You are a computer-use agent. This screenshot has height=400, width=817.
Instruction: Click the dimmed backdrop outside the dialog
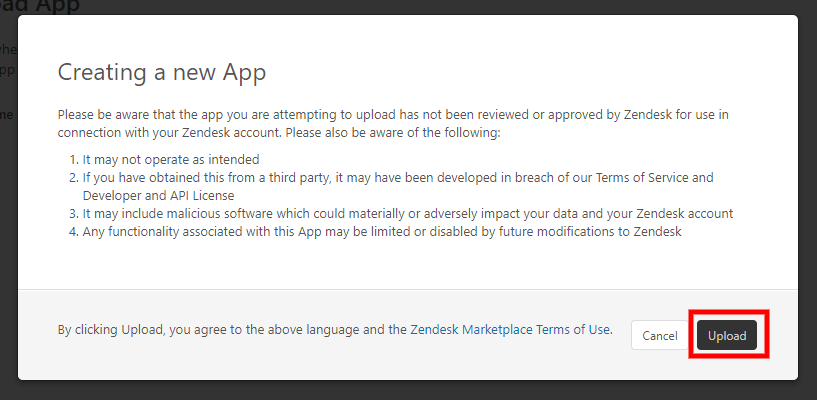807,208
